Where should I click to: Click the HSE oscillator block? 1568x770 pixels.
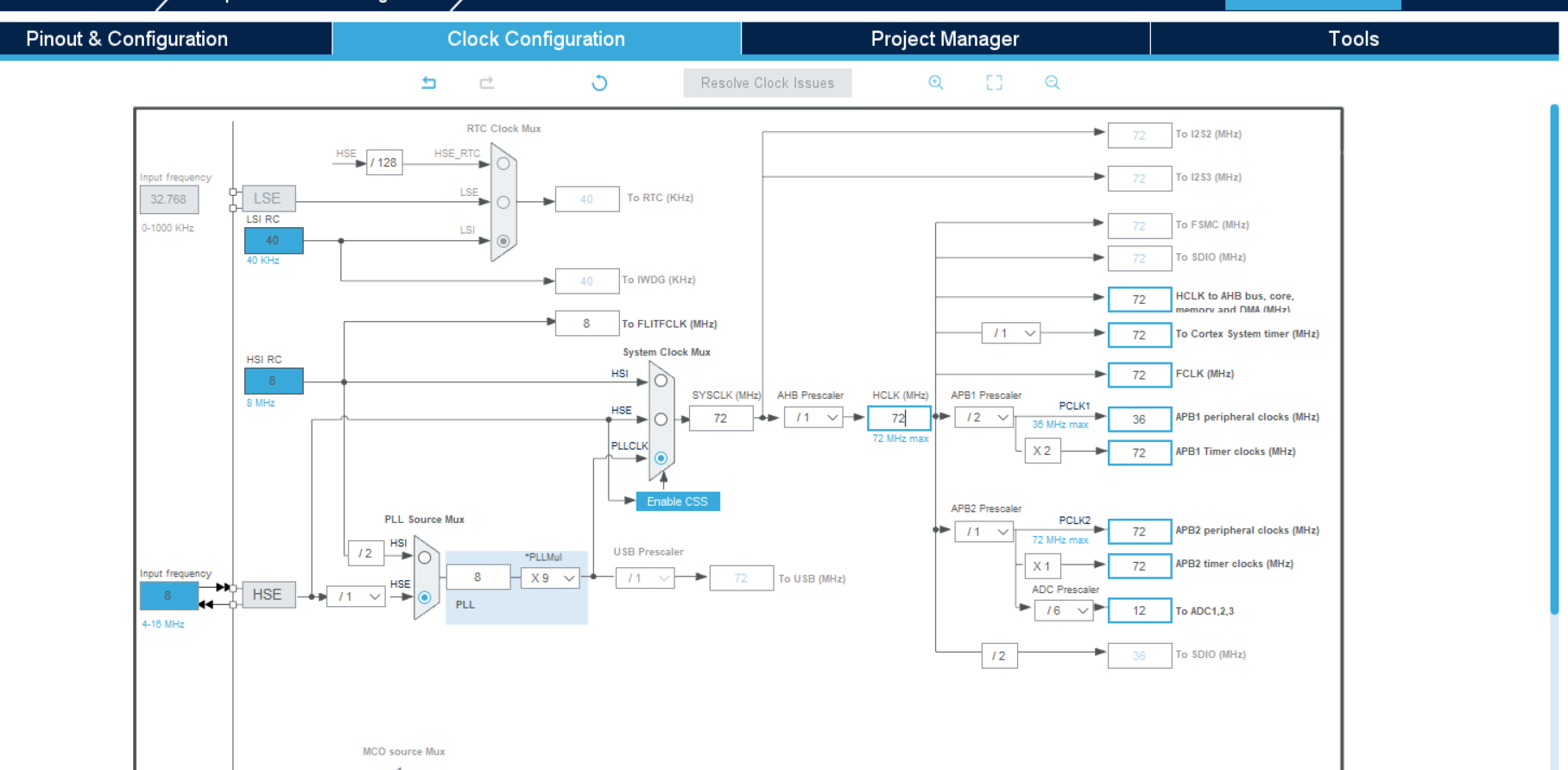coord(269,595)
